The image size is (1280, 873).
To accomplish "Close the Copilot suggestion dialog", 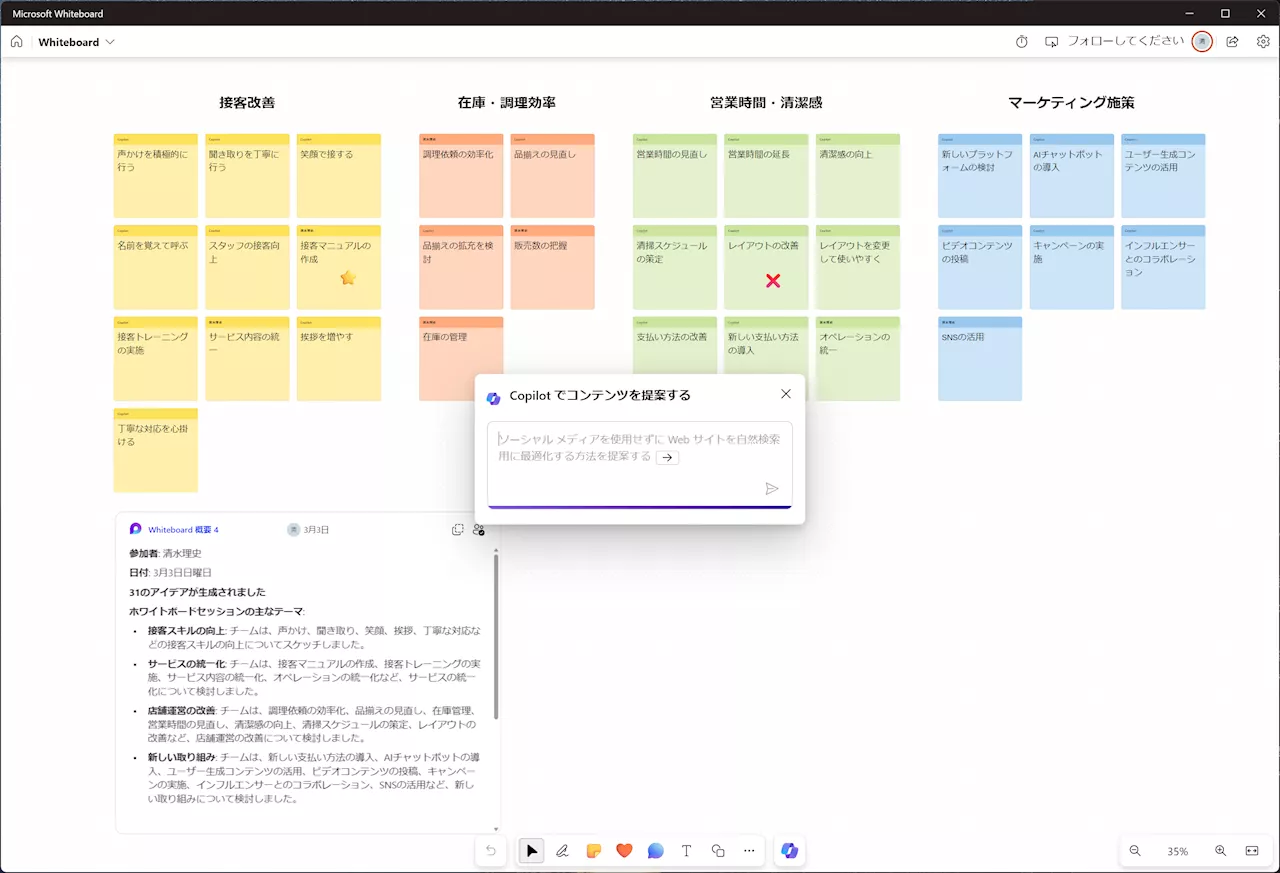I will click(x=786, y=394).
